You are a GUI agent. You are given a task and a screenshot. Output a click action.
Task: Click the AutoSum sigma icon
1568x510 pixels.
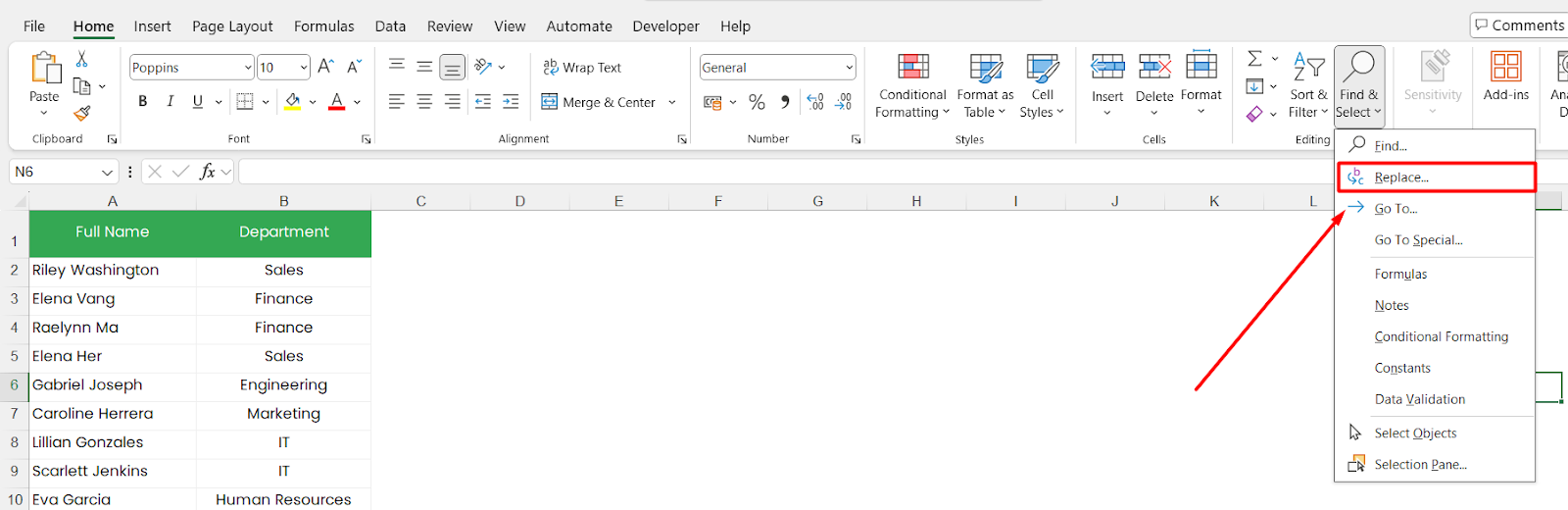click(1254, 59)
